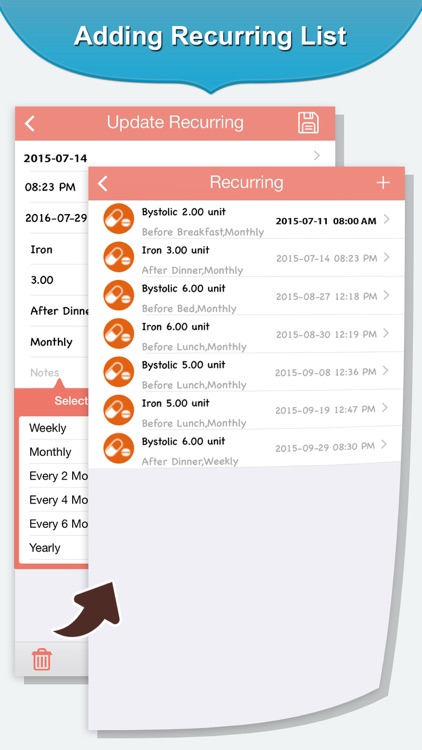Open chevron on 2015-09-08 12:36 PM row
422x750 pixels.
(387, 371)
